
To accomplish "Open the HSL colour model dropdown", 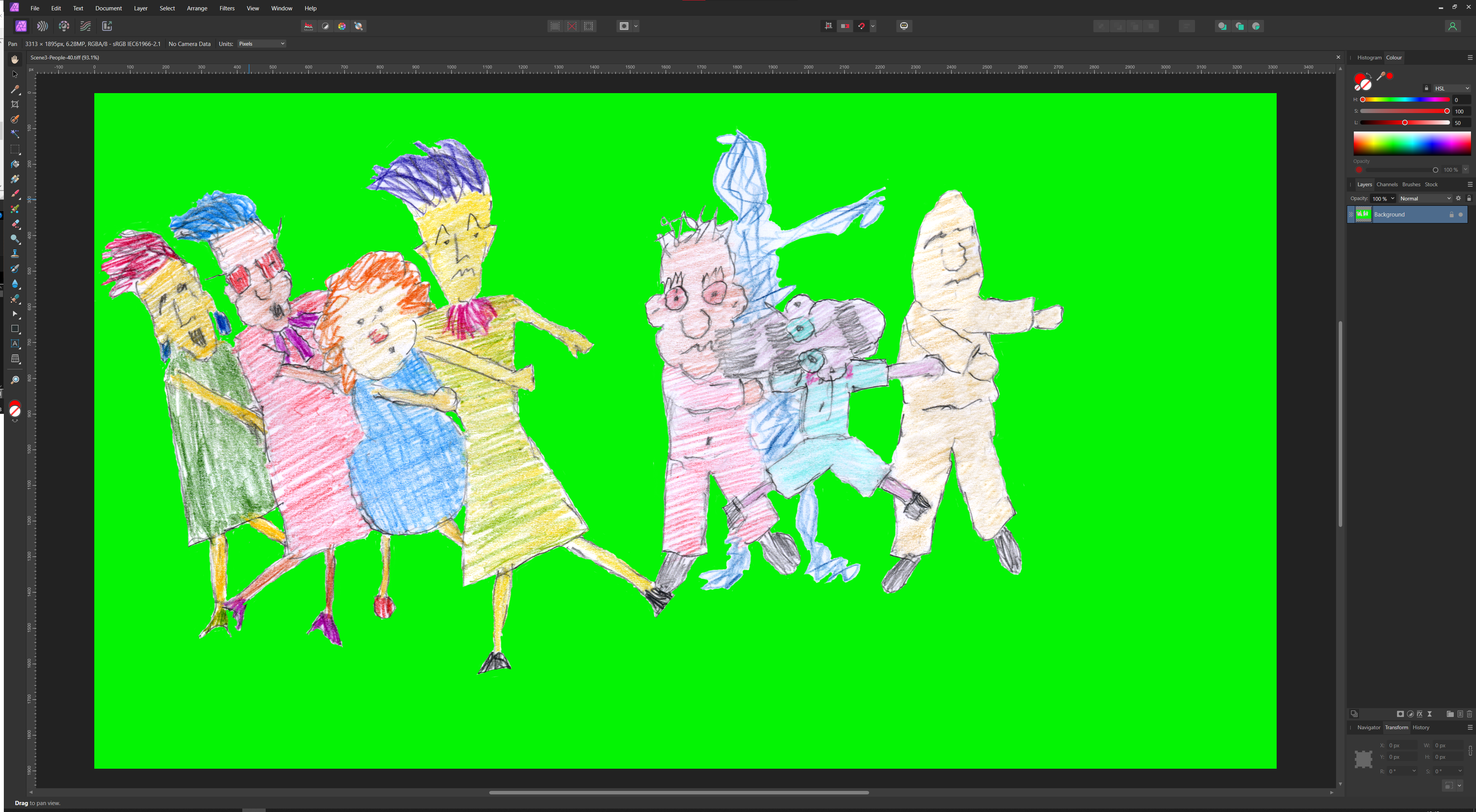I will 1451,88.
